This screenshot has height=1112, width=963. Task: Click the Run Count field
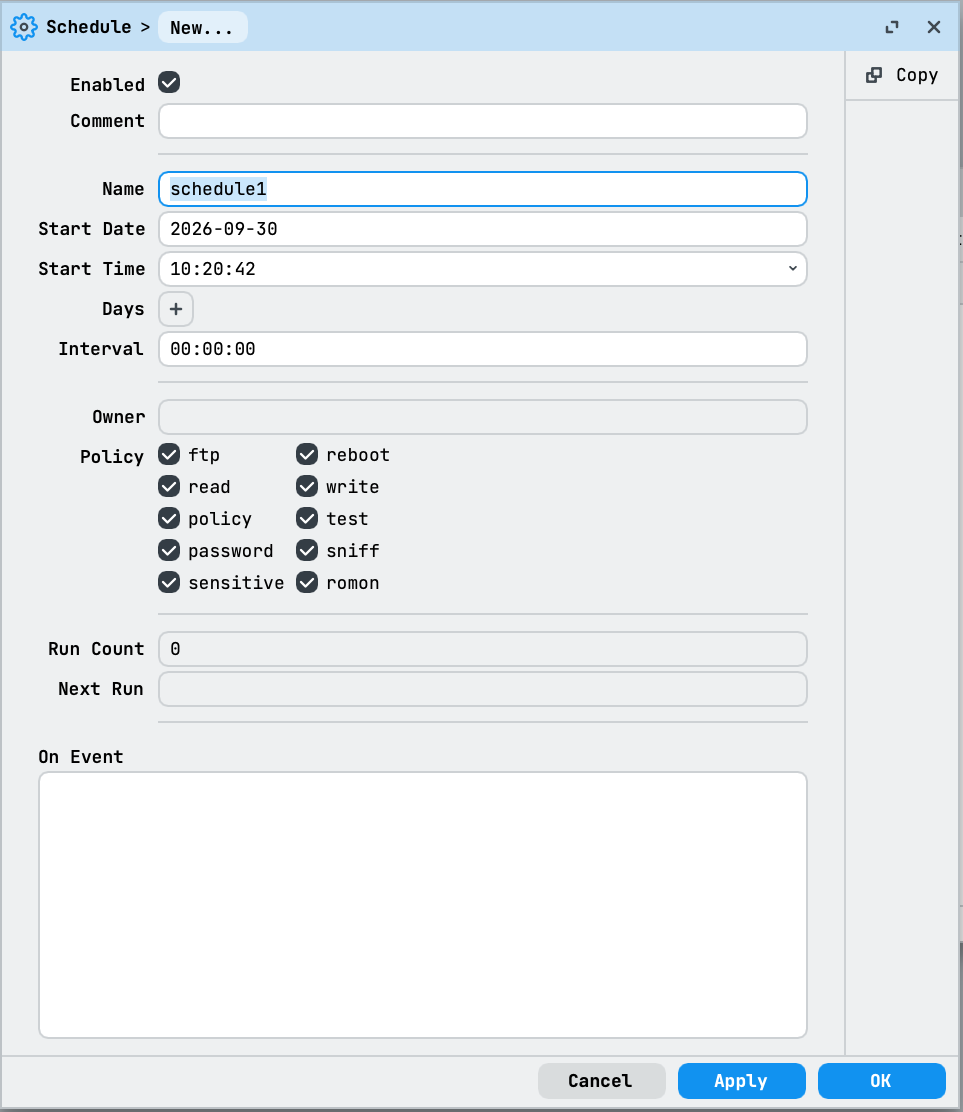[483, 649]
